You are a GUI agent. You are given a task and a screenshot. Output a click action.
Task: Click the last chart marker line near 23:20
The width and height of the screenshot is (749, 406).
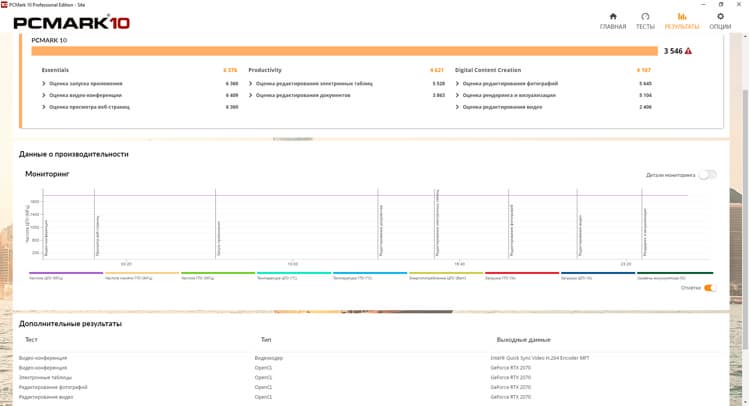[x=642, y=223]
